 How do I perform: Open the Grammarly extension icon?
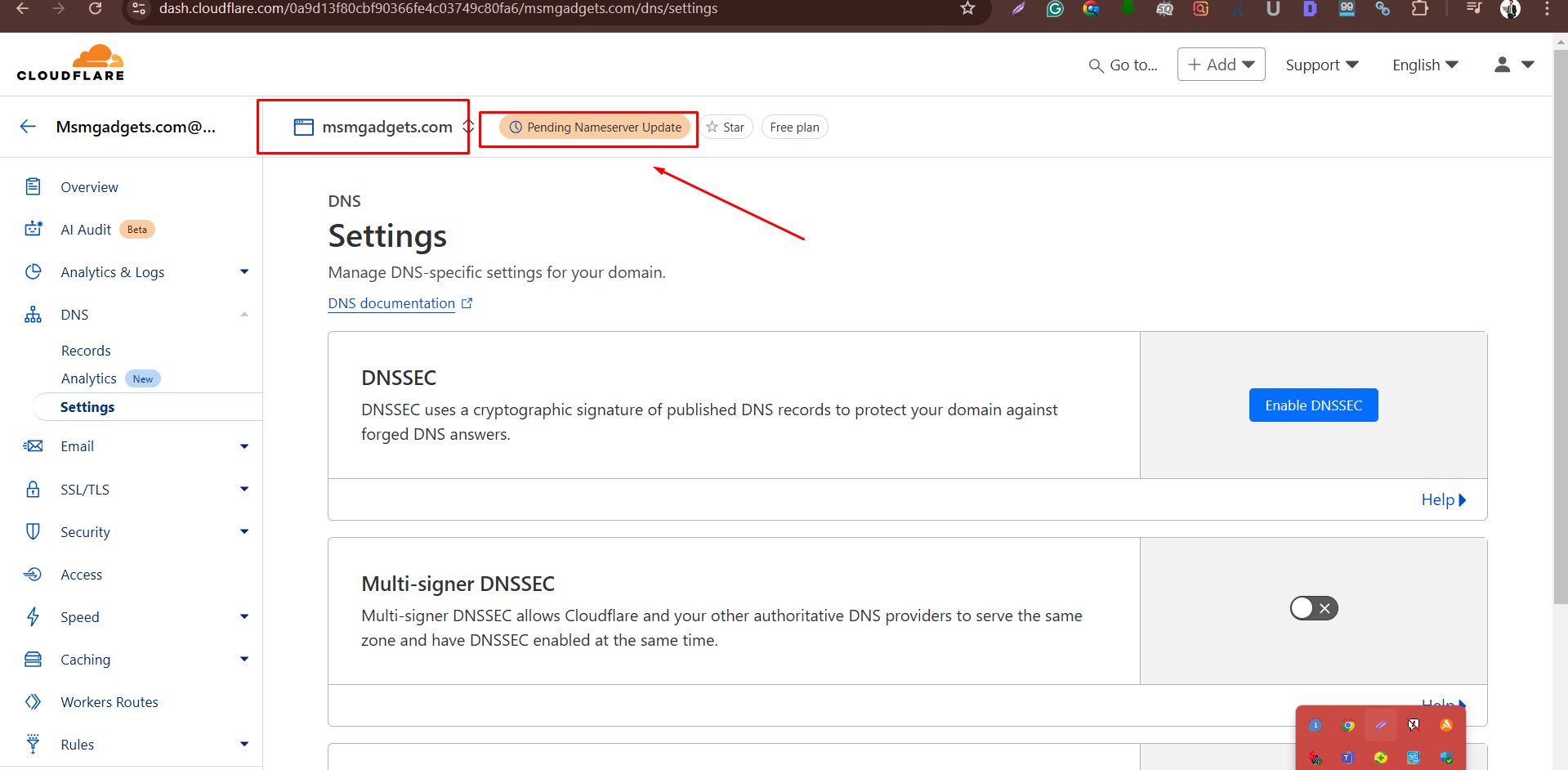(x=1055, y=9)
